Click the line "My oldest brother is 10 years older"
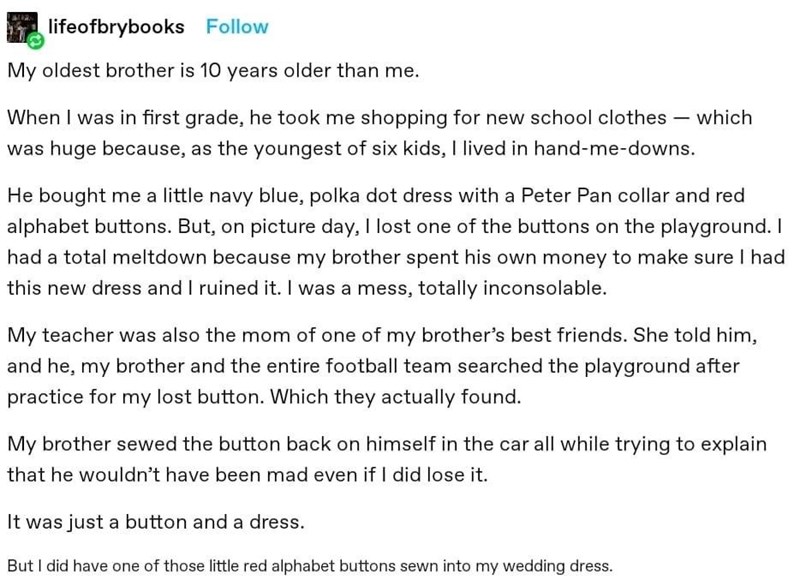This screenshot has height=580, width=800. (x=214, y=72)
